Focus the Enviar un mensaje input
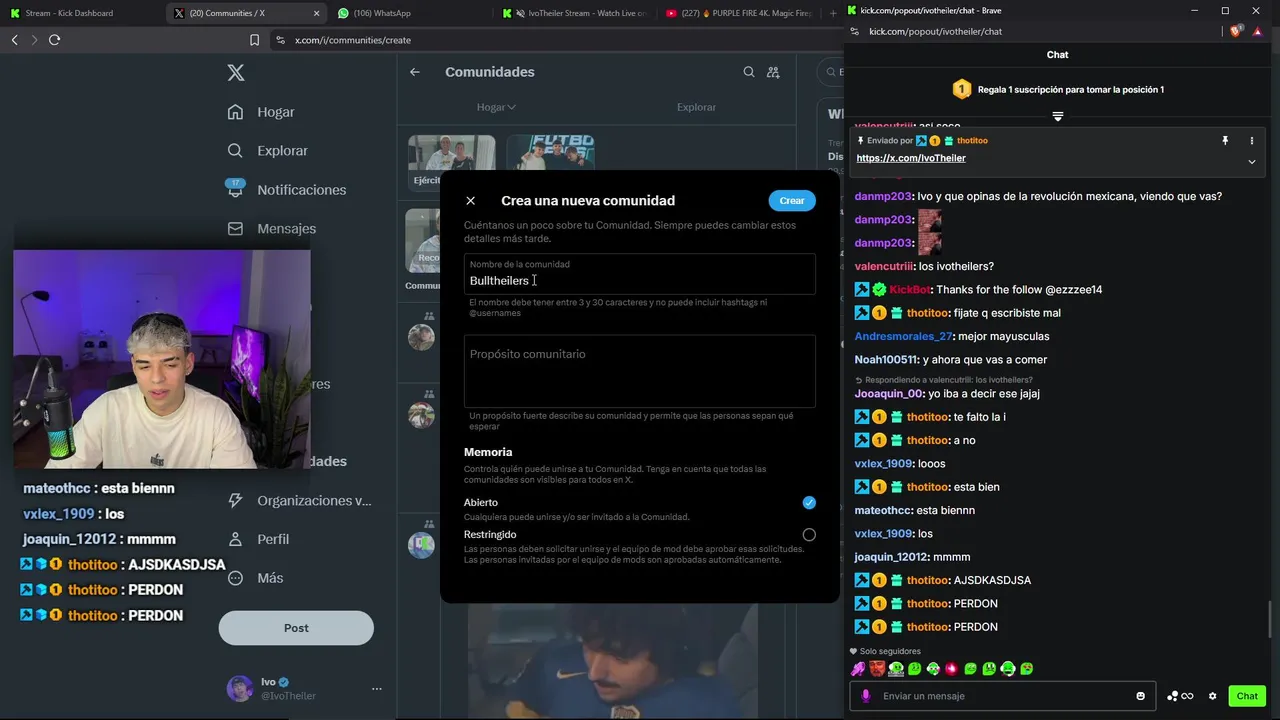This screenshot has width=1280, height=720. click(x=1005, y=696)
